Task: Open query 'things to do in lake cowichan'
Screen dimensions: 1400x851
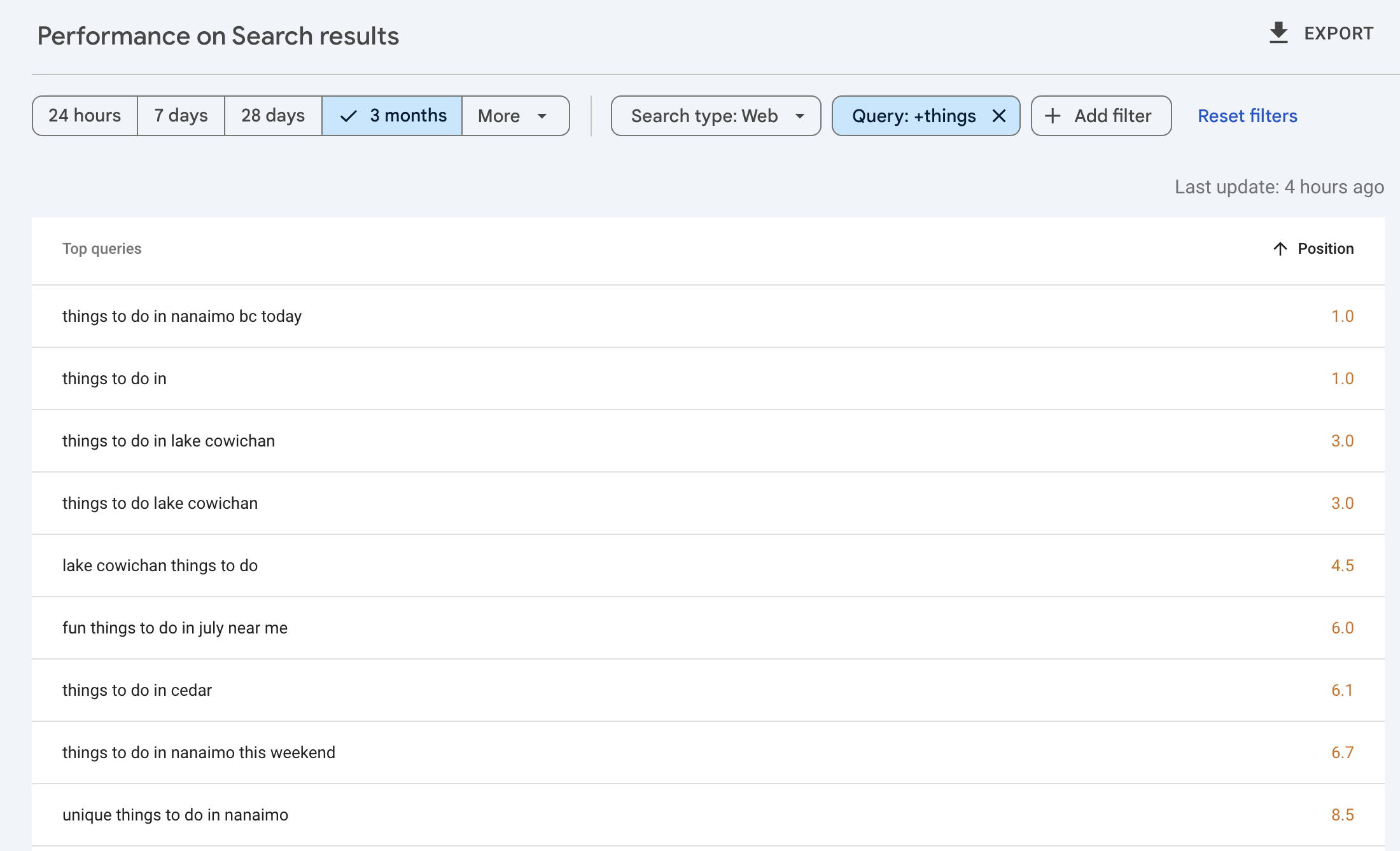Action: pos(169,441)
